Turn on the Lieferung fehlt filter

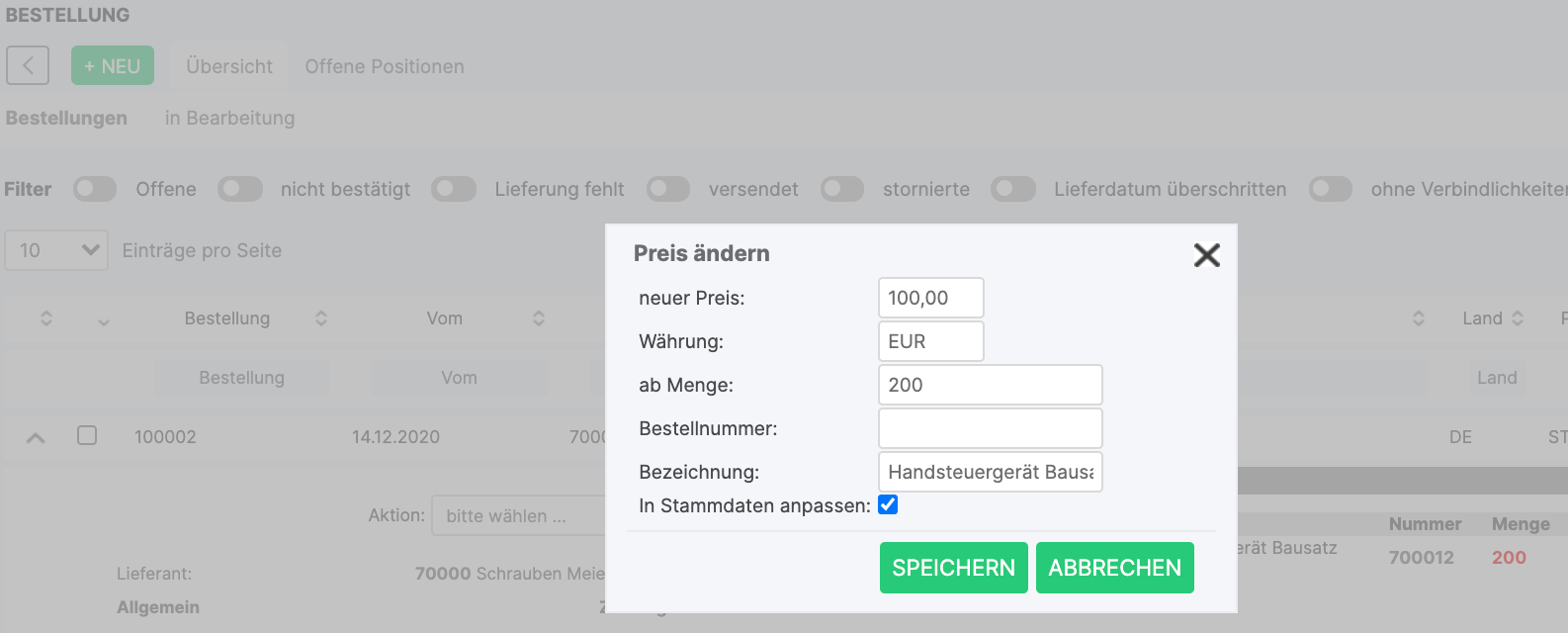tap(454, 189)
